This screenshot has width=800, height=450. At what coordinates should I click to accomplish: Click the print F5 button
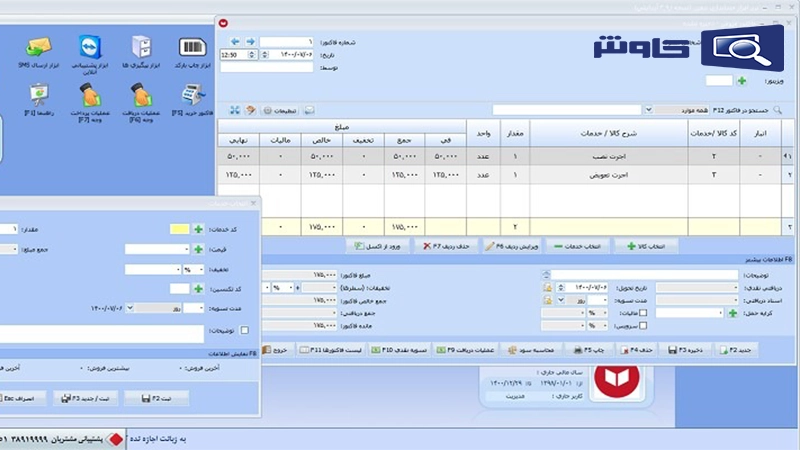pos(589,350)
